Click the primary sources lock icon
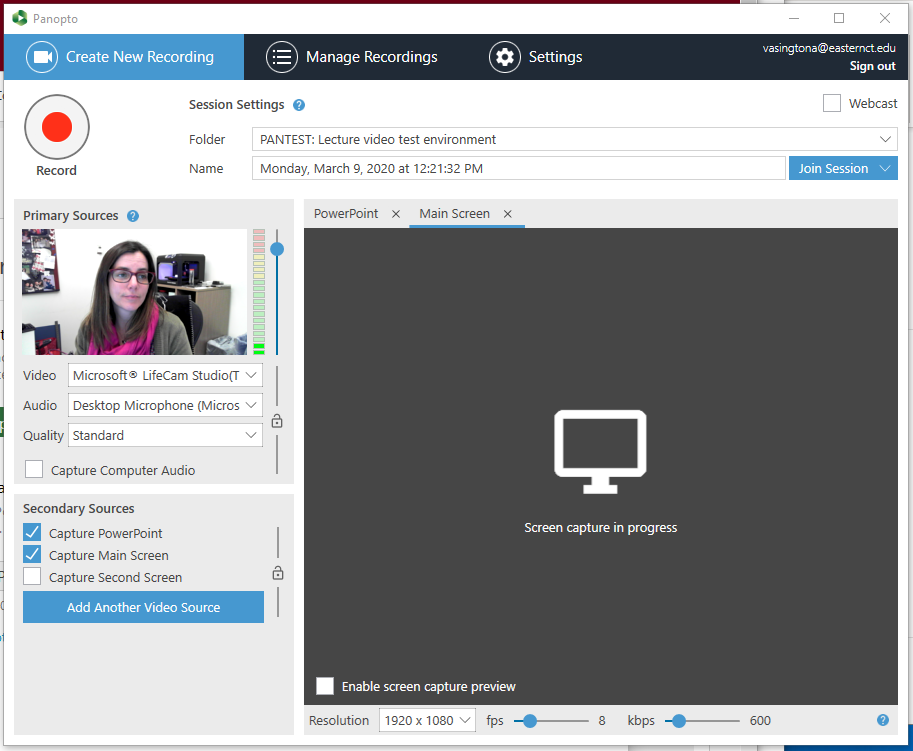 pos(277,421)
